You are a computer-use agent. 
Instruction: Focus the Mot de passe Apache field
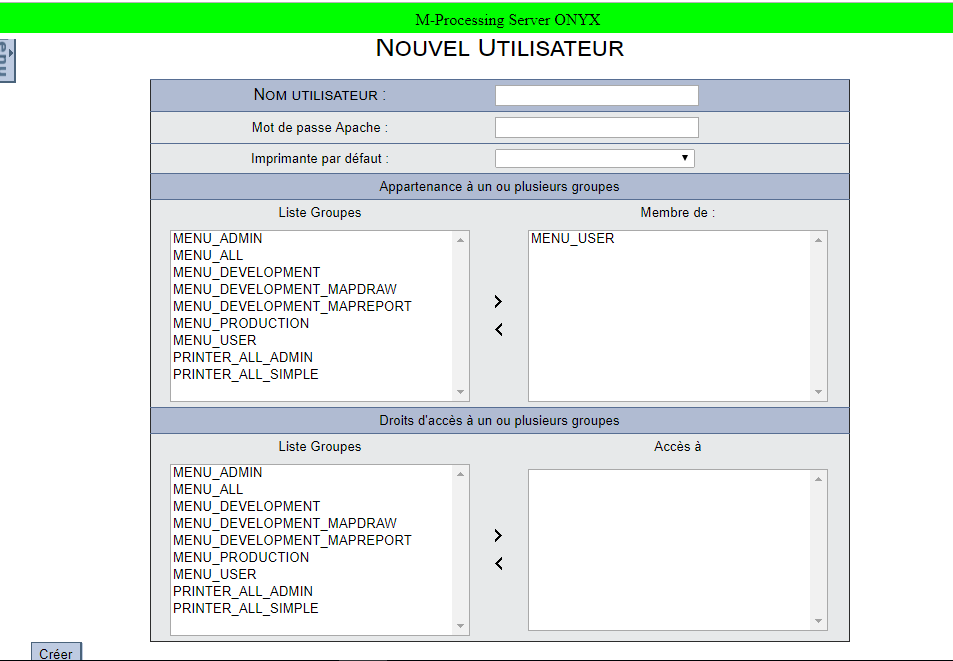point(596,127)
